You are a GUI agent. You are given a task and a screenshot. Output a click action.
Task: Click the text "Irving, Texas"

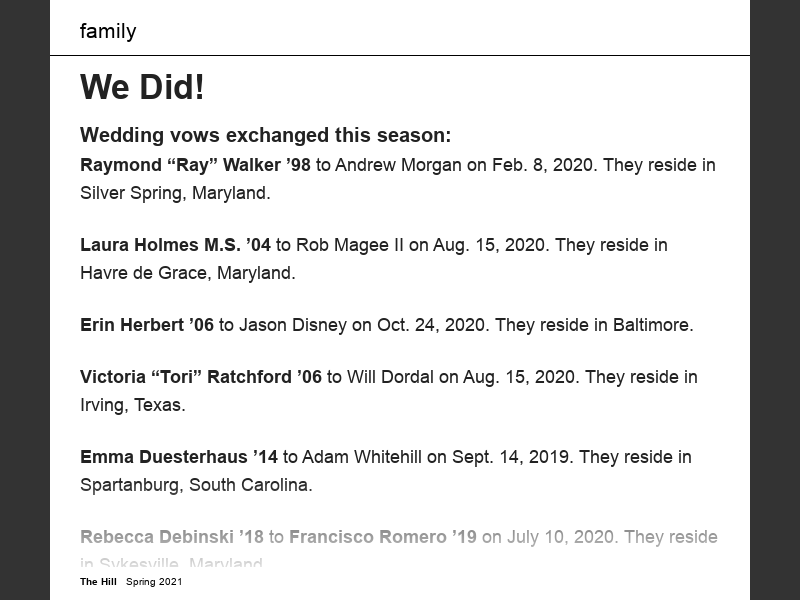click(132, 405)
